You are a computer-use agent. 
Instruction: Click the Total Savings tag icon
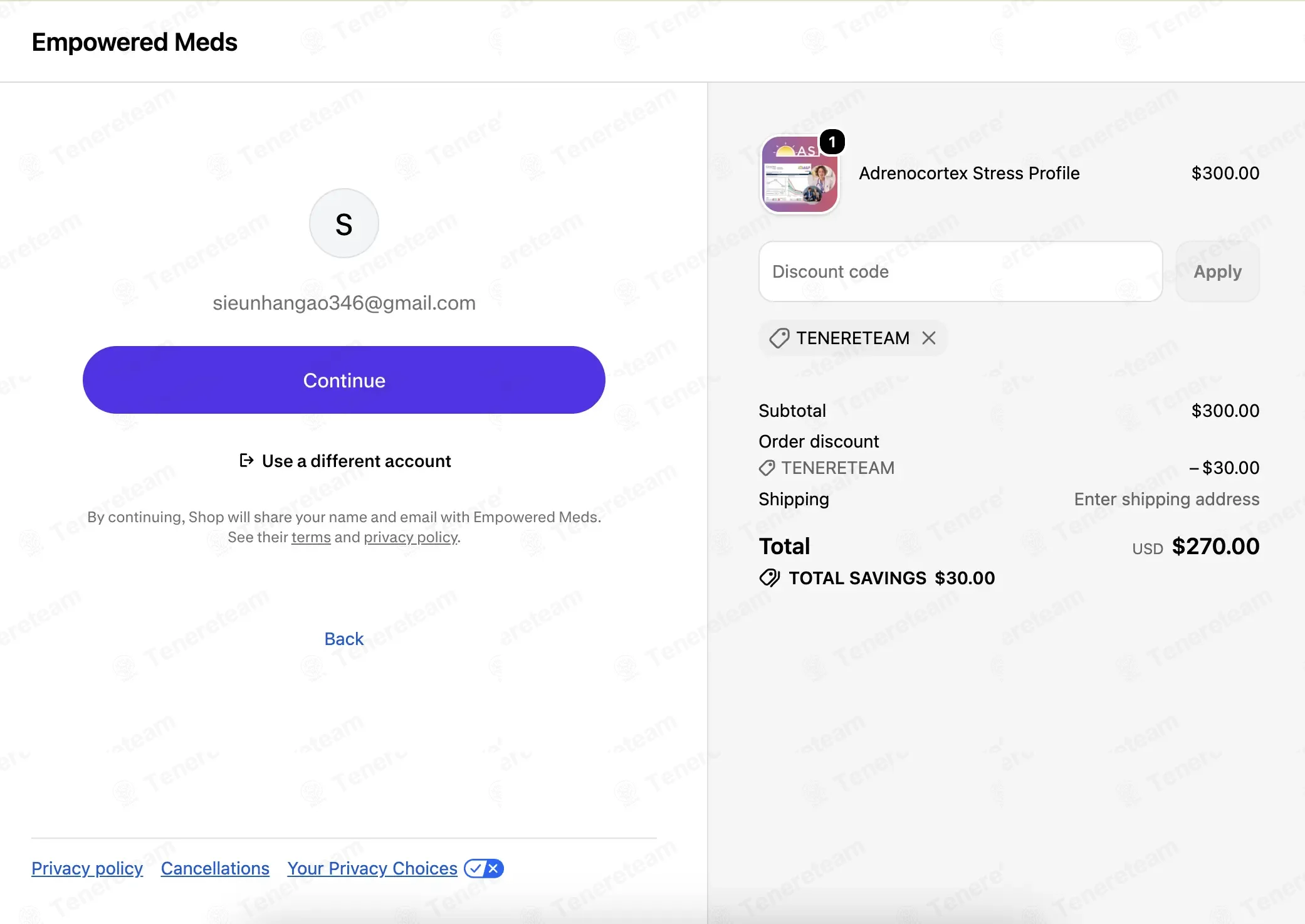click(x=770, y=578)
